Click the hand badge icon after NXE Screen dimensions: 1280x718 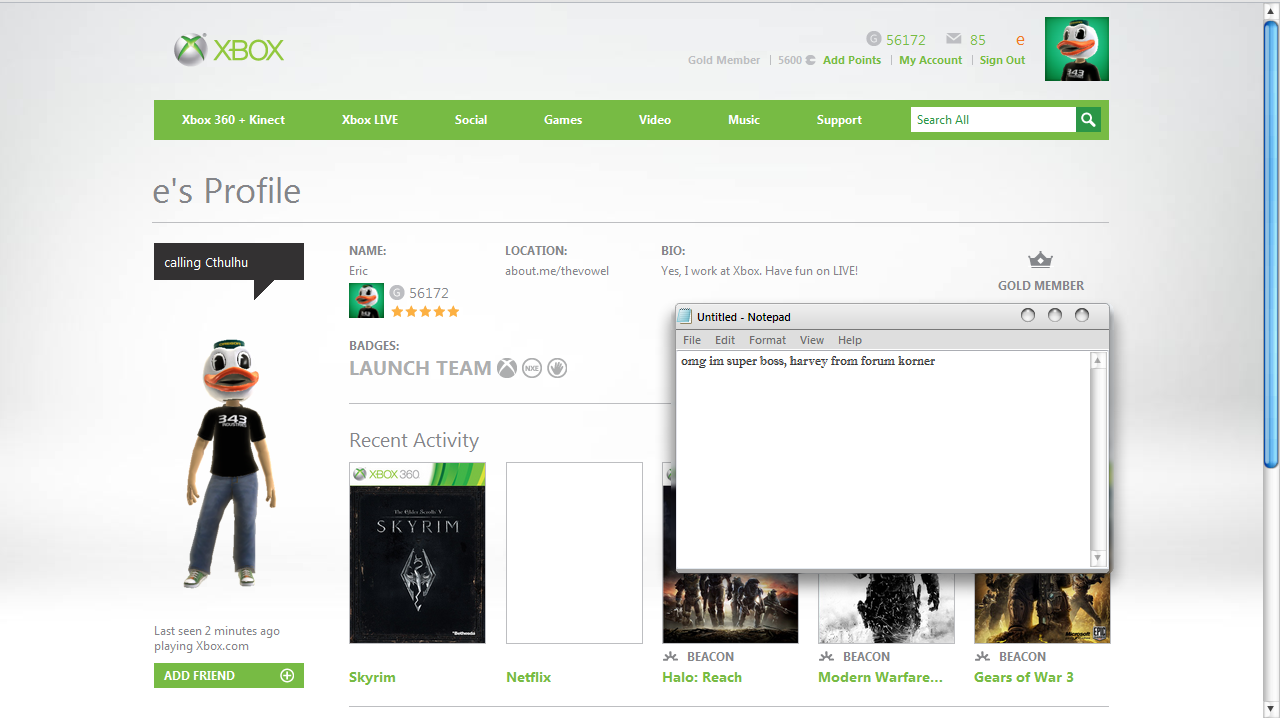pyautogui.click(x=557, y=368)
